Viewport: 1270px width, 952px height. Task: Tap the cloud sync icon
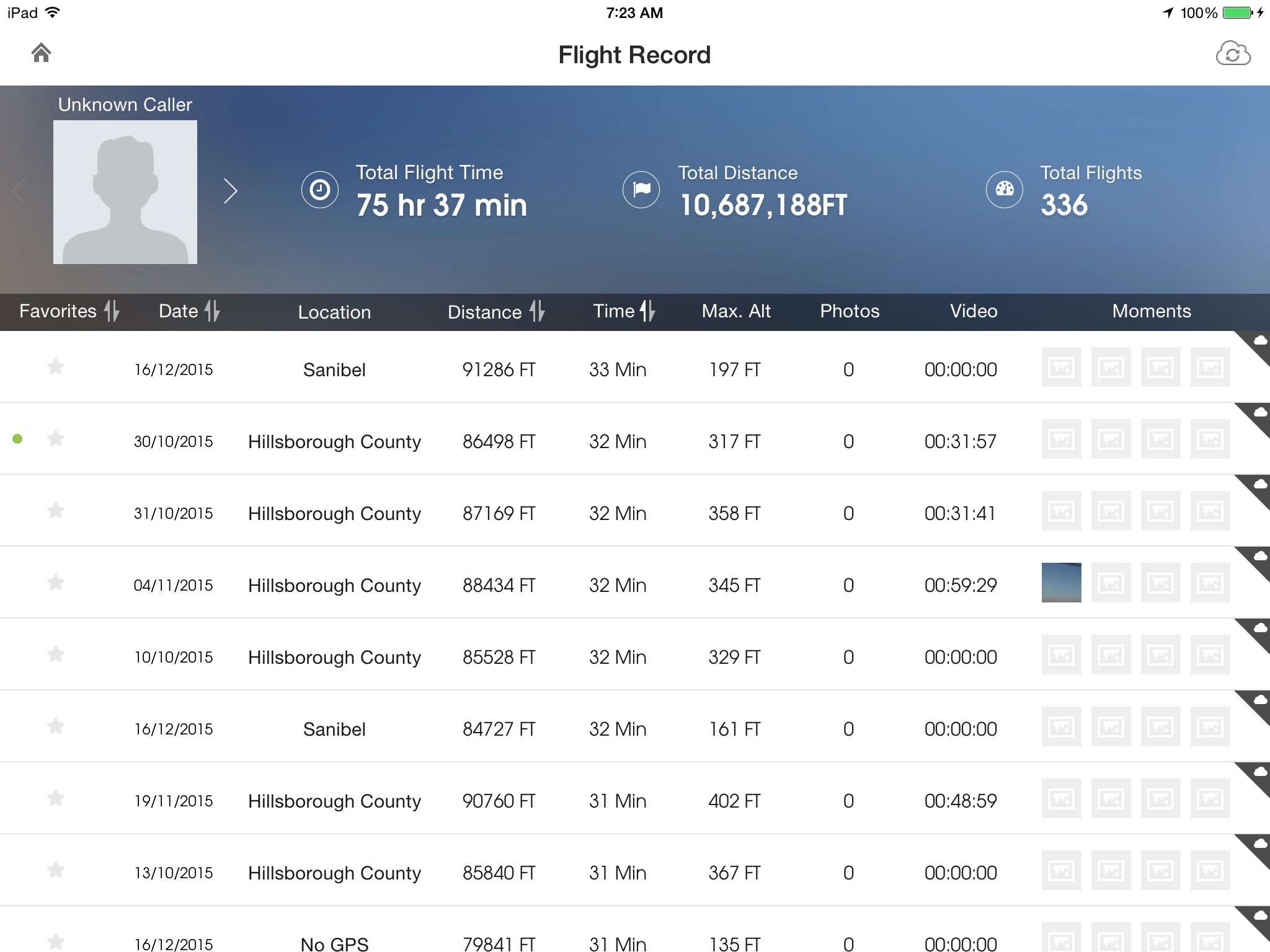click(x=1233, y=53)
